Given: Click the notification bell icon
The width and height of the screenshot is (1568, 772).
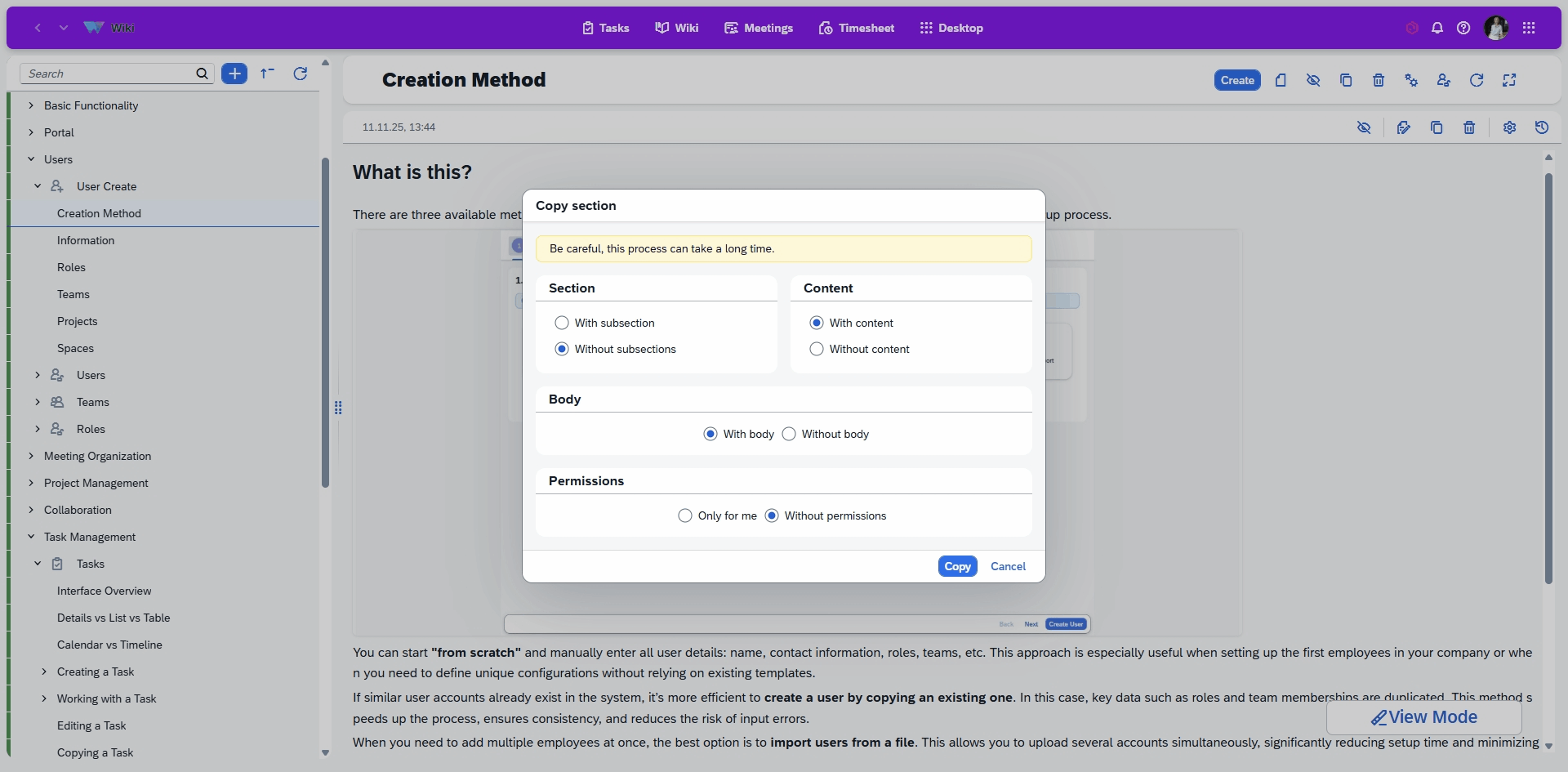Looking at the screenshot, I should [x=1437, y=28].
